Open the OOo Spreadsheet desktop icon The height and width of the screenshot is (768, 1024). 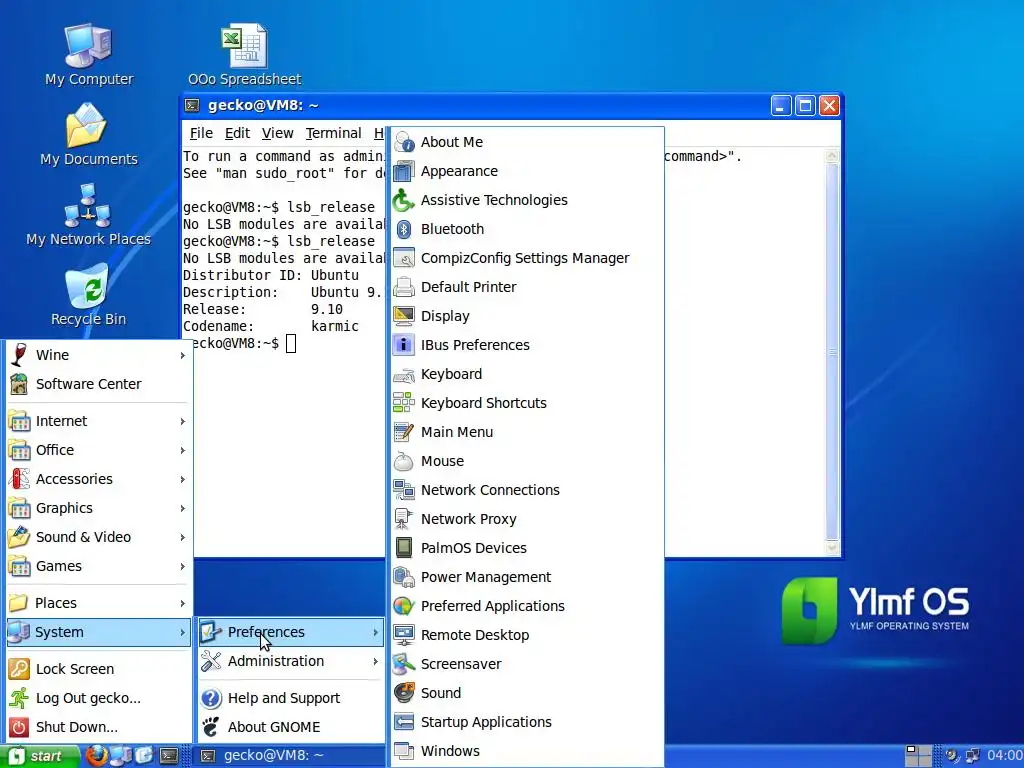[x=244, y=55]
